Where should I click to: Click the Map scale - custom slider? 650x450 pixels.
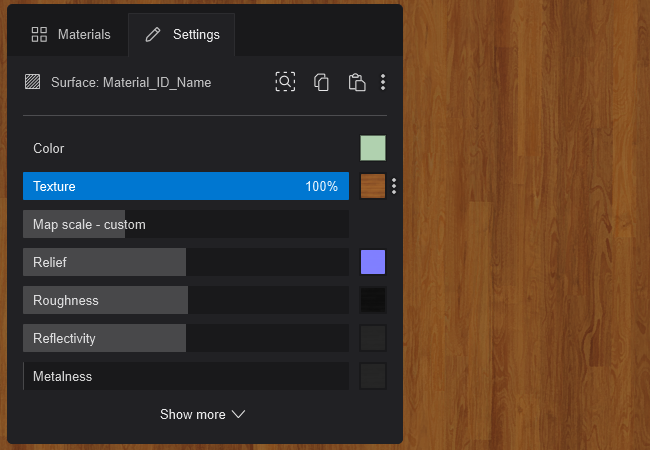point(186,224)
